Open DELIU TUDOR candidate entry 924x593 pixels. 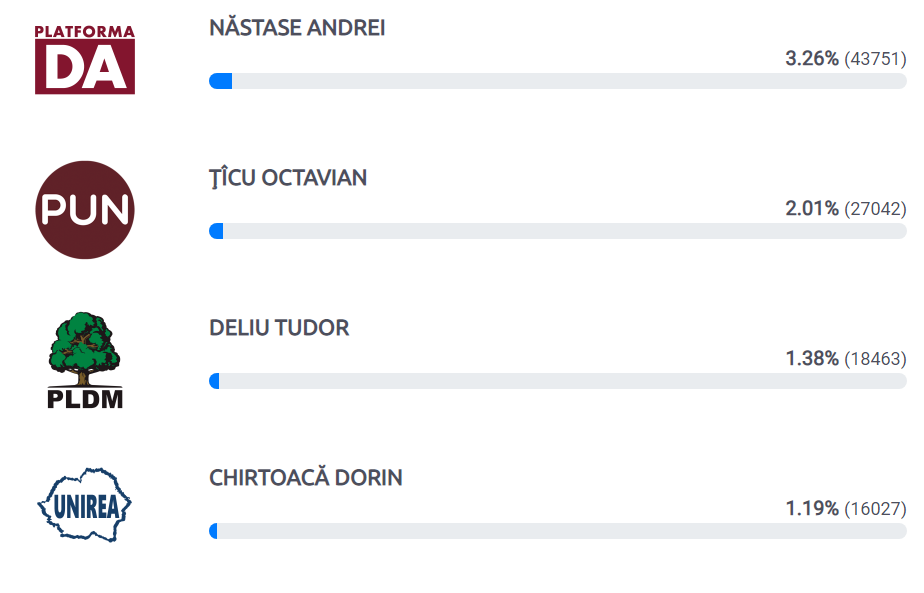pyautogui.click(x=279, y=328)
